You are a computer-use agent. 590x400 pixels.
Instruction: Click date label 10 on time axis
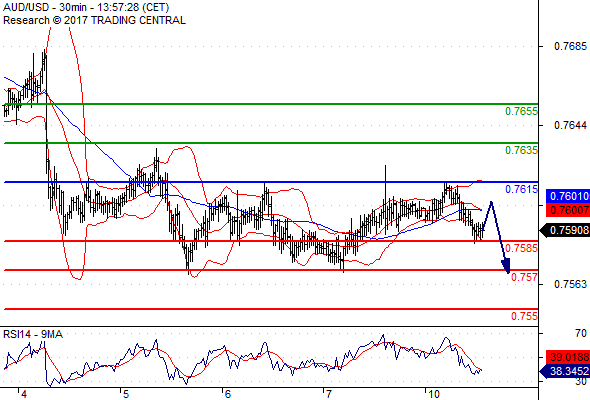click(433, 394)
